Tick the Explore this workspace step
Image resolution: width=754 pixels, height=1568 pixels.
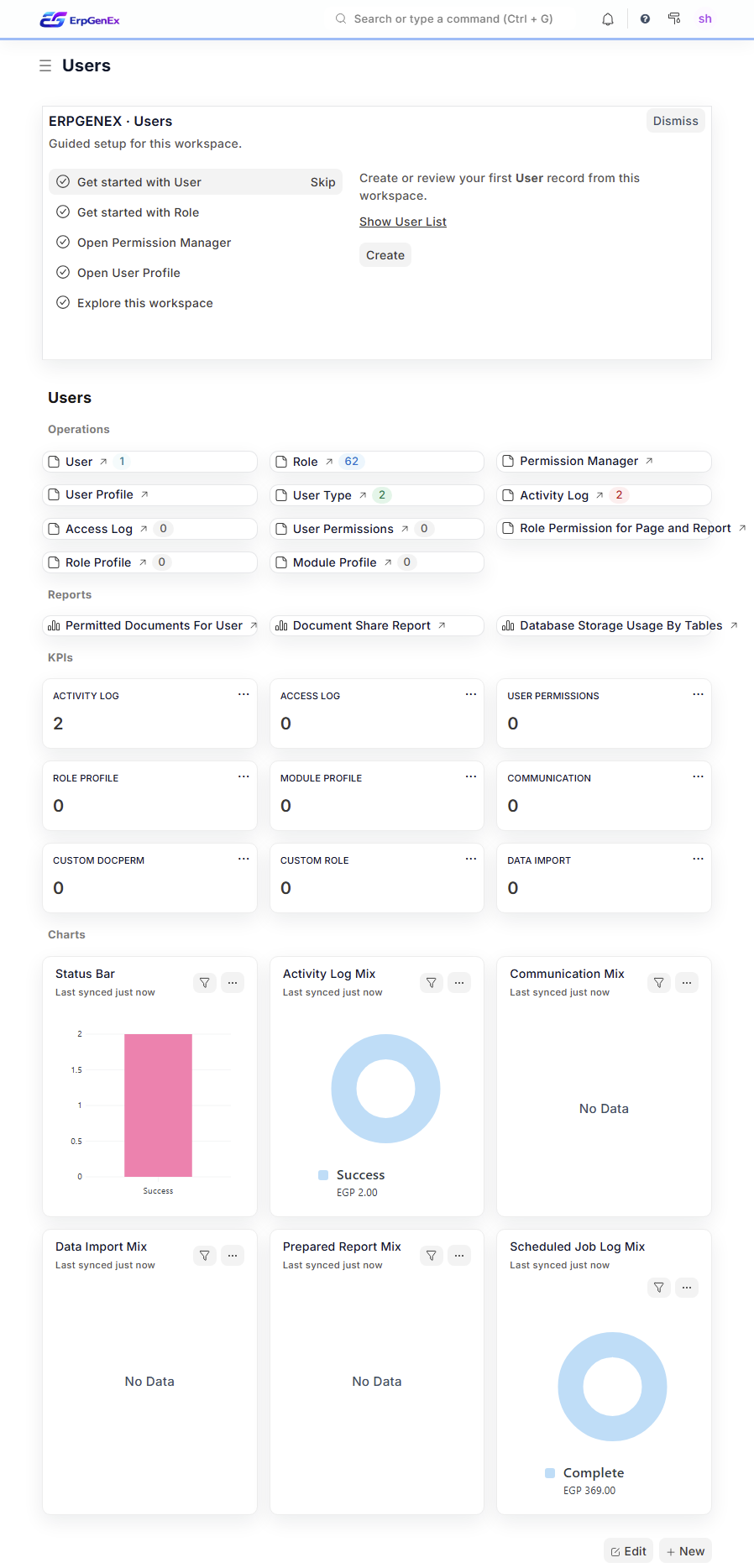pos(63,303)
